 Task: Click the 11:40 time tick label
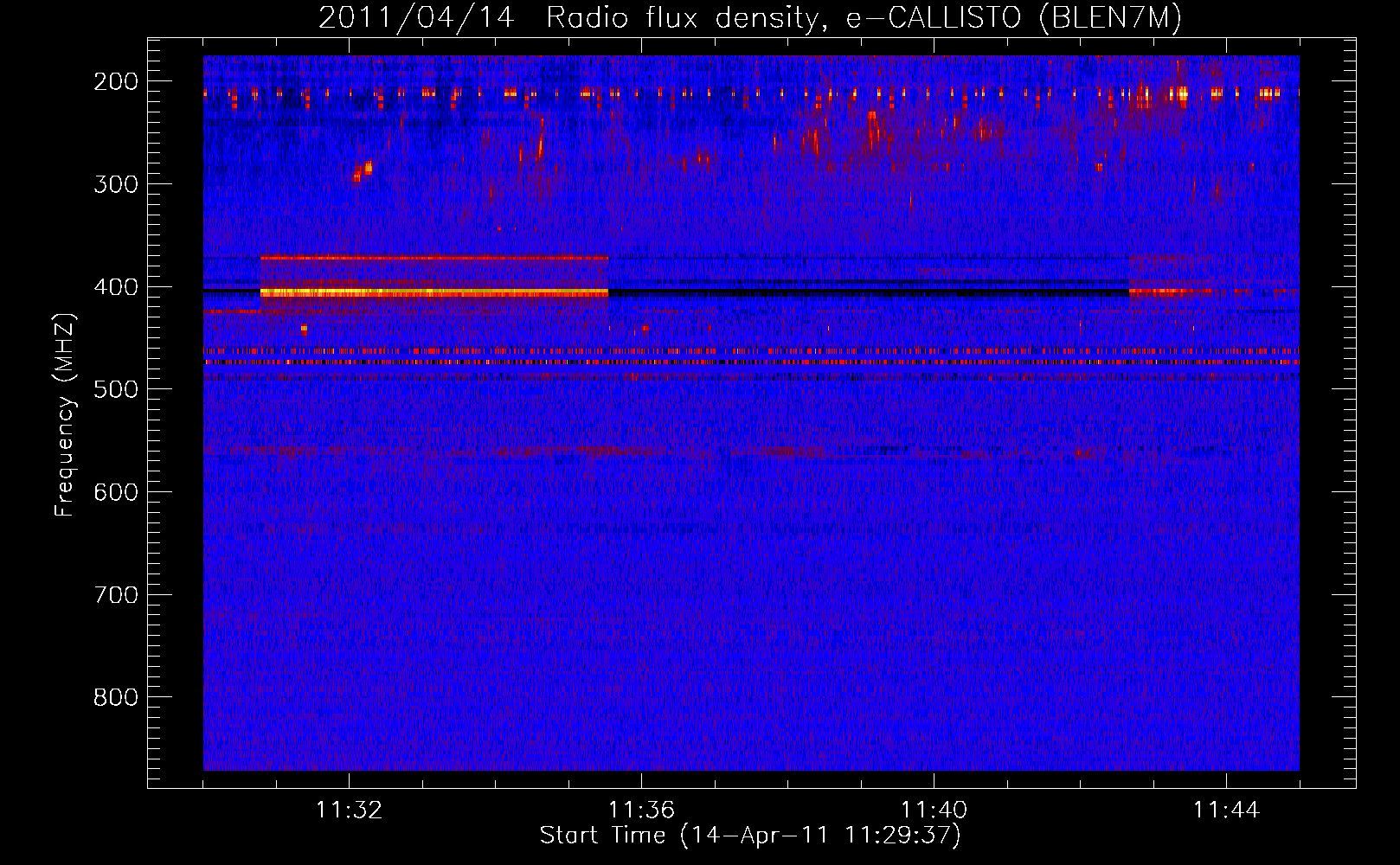click(x=934, y=810)
